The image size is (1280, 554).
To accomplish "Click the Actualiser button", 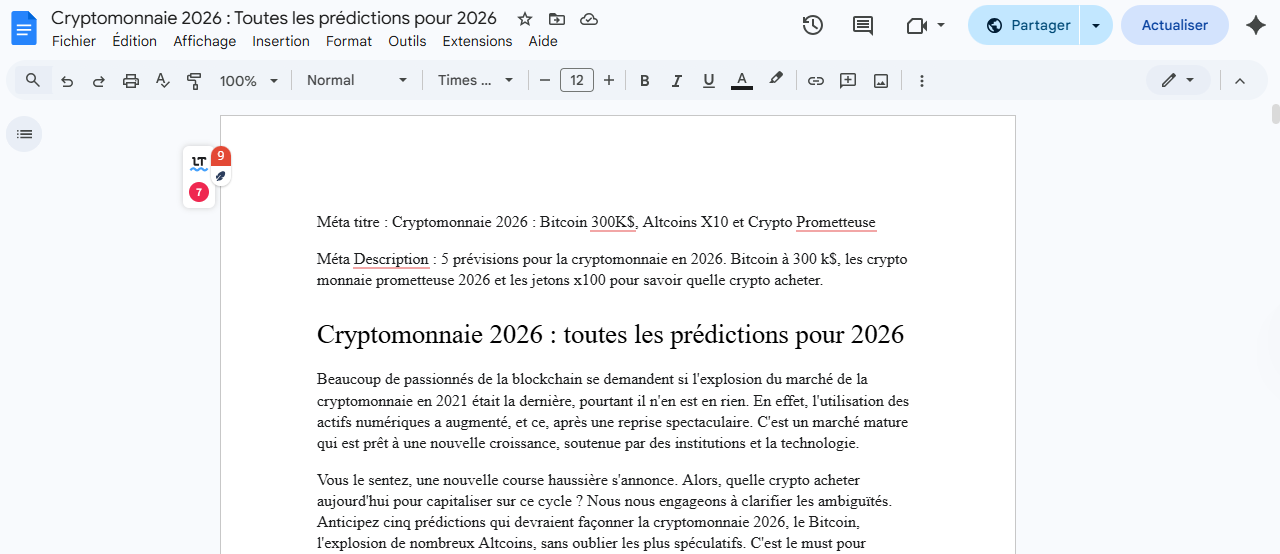I will click(1174, 25).
